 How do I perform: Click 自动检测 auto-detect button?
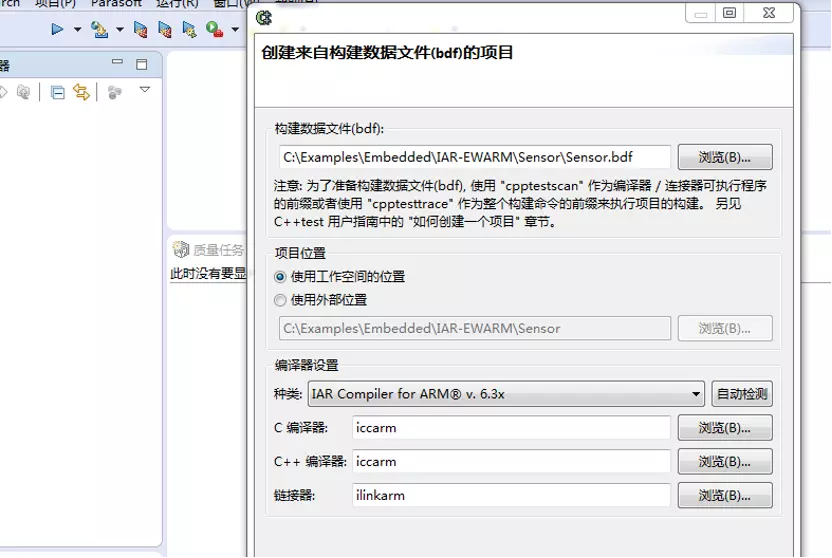coord(742,394)
